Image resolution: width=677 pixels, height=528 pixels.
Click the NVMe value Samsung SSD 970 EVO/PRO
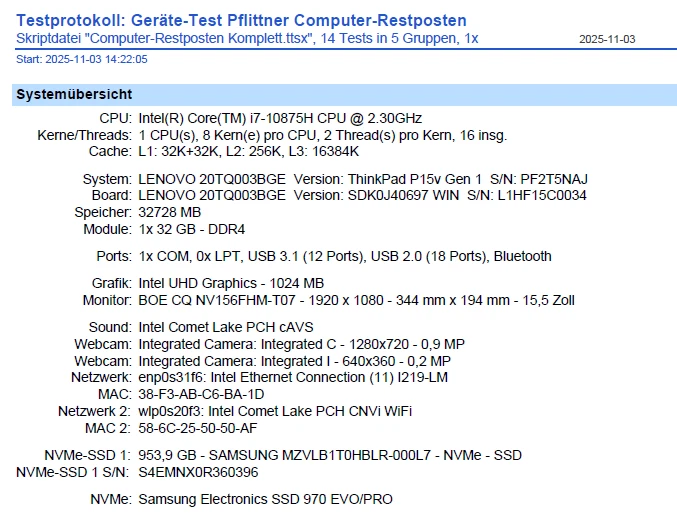pyautogui.click(x=266, y=500)
